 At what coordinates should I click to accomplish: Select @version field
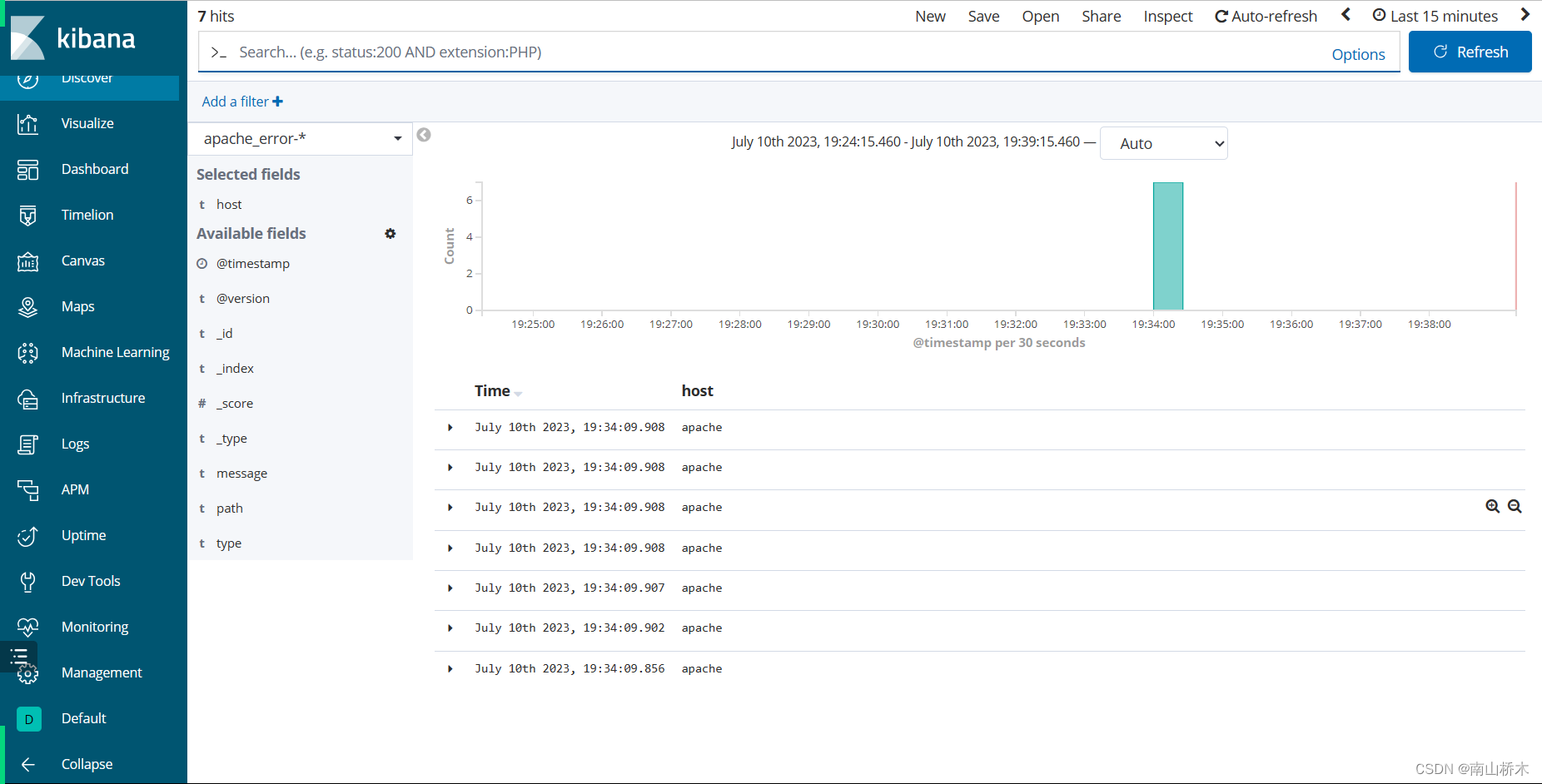coord(243,299)
